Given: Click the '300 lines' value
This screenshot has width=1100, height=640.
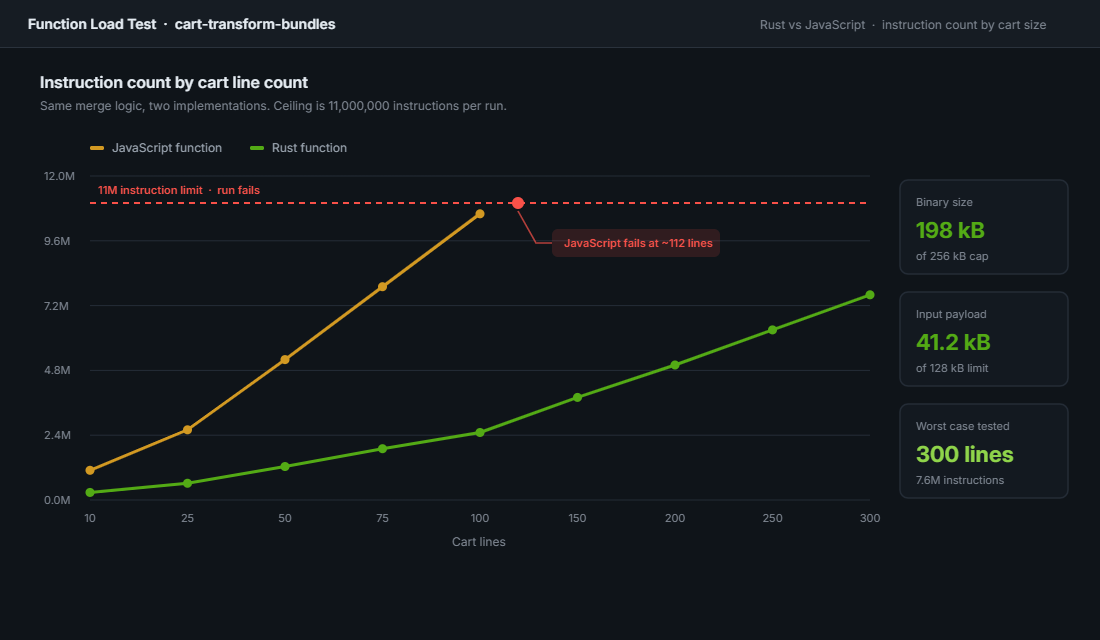Looking at the screenshot, I should click(x=965, y=454).
